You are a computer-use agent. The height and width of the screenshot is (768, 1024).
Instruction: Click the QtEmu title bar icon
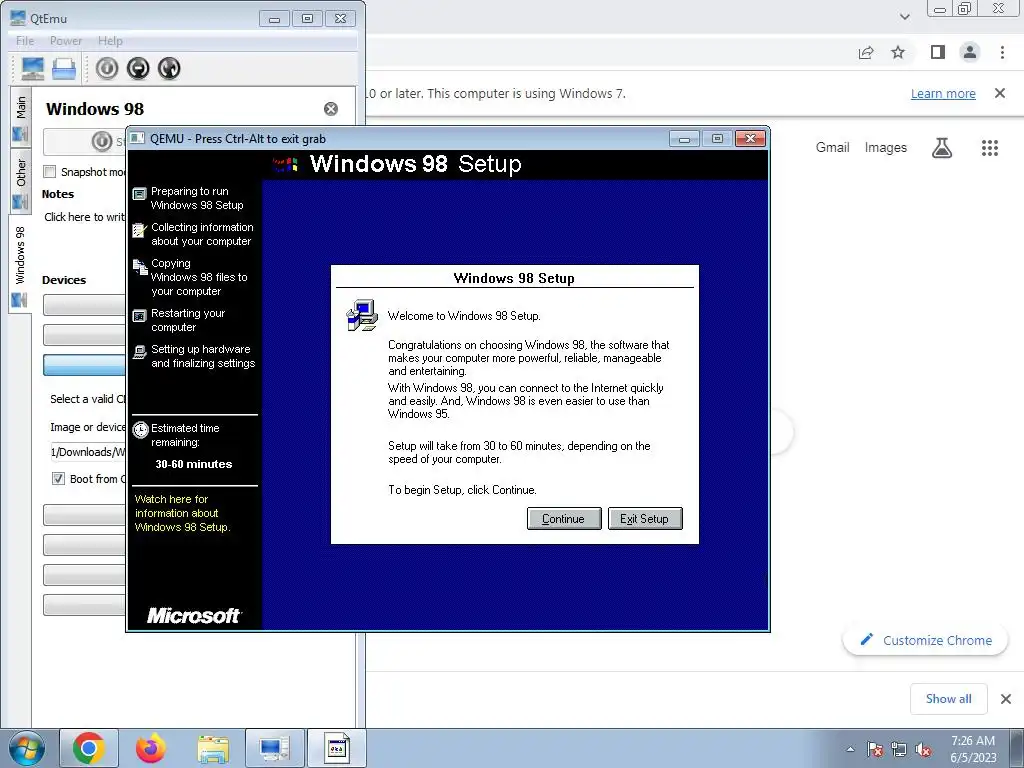[18, 18]
